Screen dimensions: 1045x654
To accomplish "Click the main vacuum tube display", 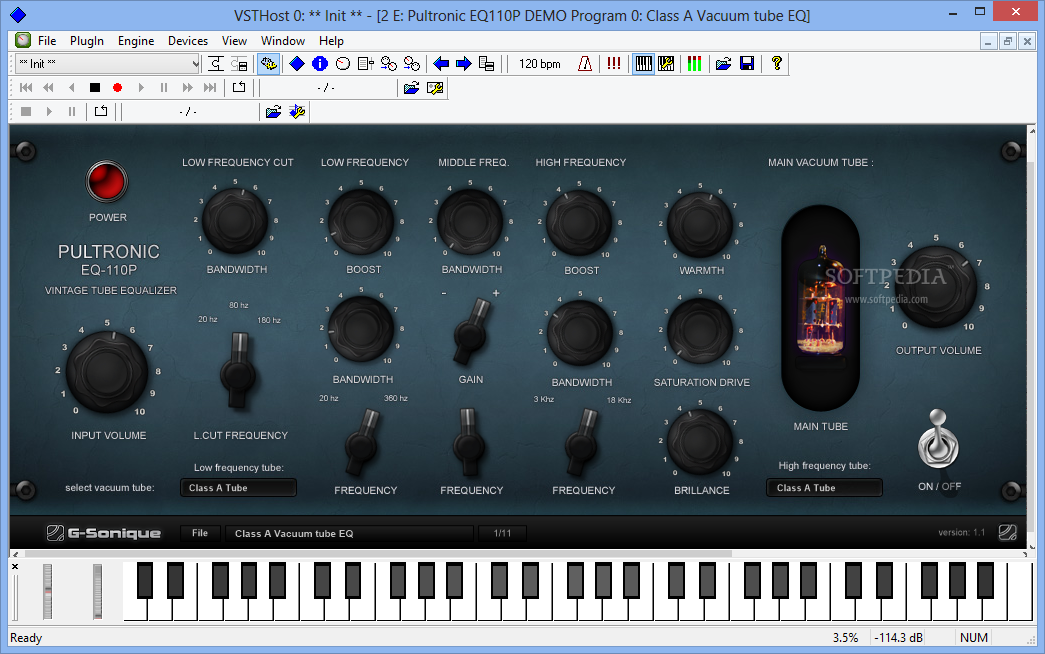I will tap(820, 308).
